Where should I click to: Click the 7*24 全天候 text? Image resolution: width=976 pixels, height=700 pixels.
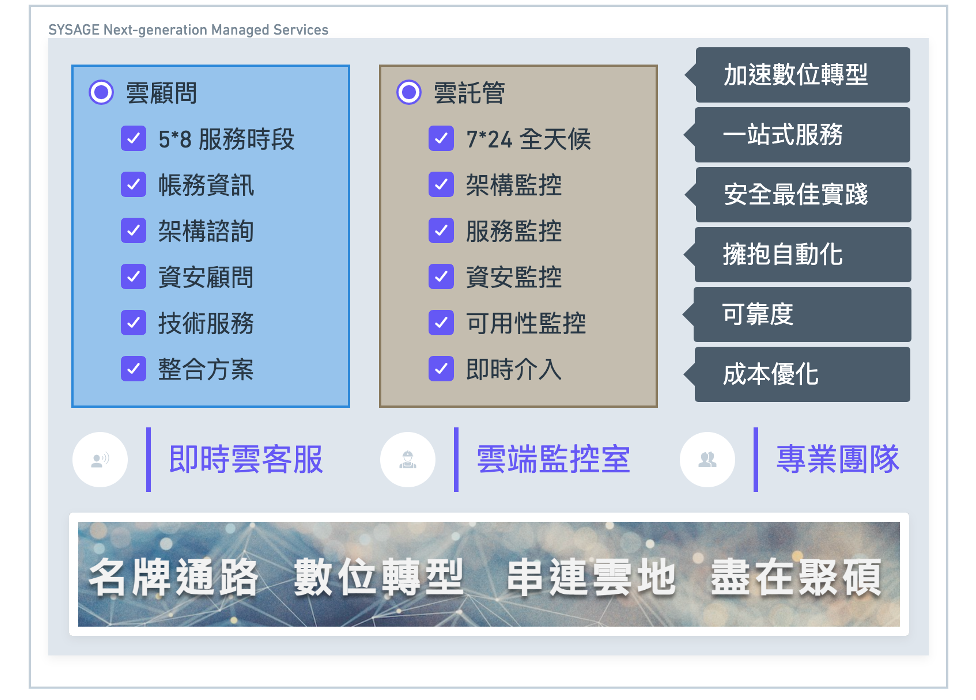click(x=528, y=139)
